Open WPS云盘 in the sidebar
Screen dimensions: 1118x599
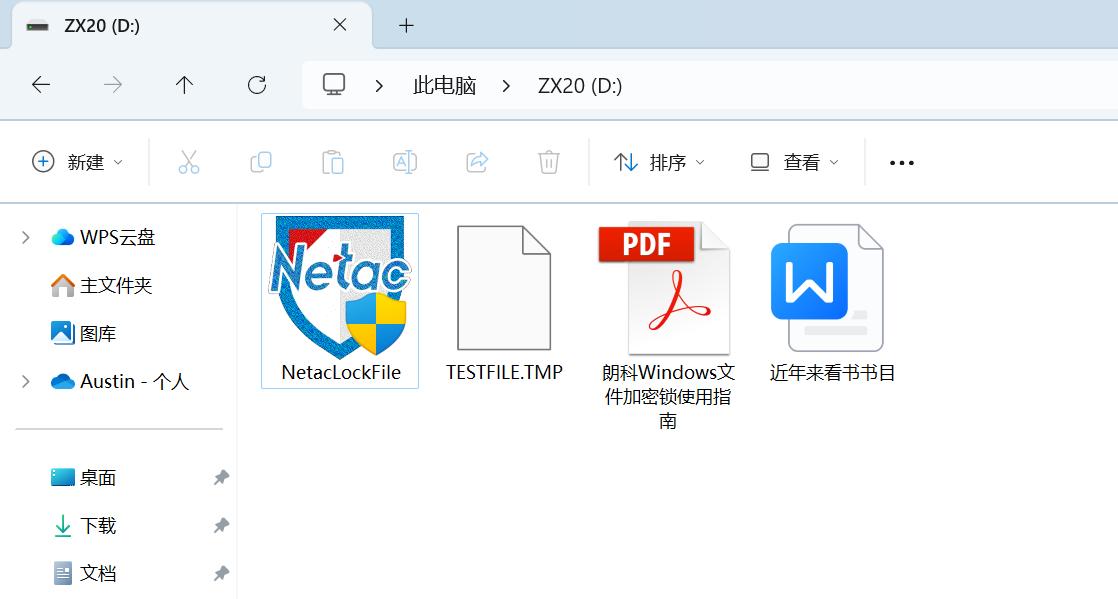103,237
